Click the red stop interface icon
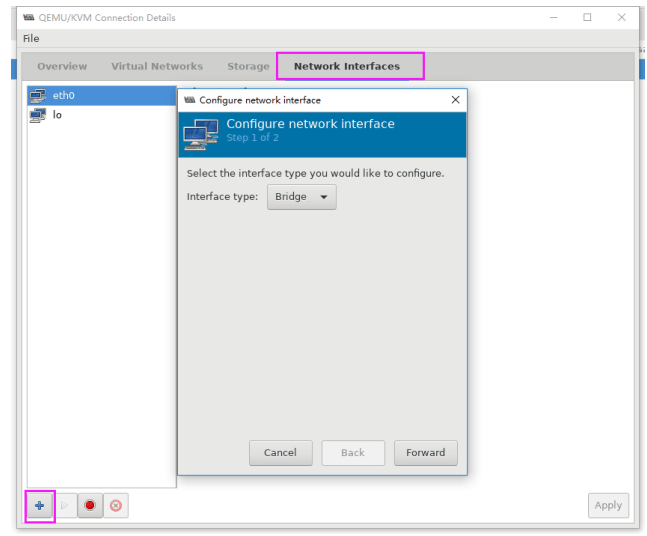 pyautogui.click(x=90, y=505)
